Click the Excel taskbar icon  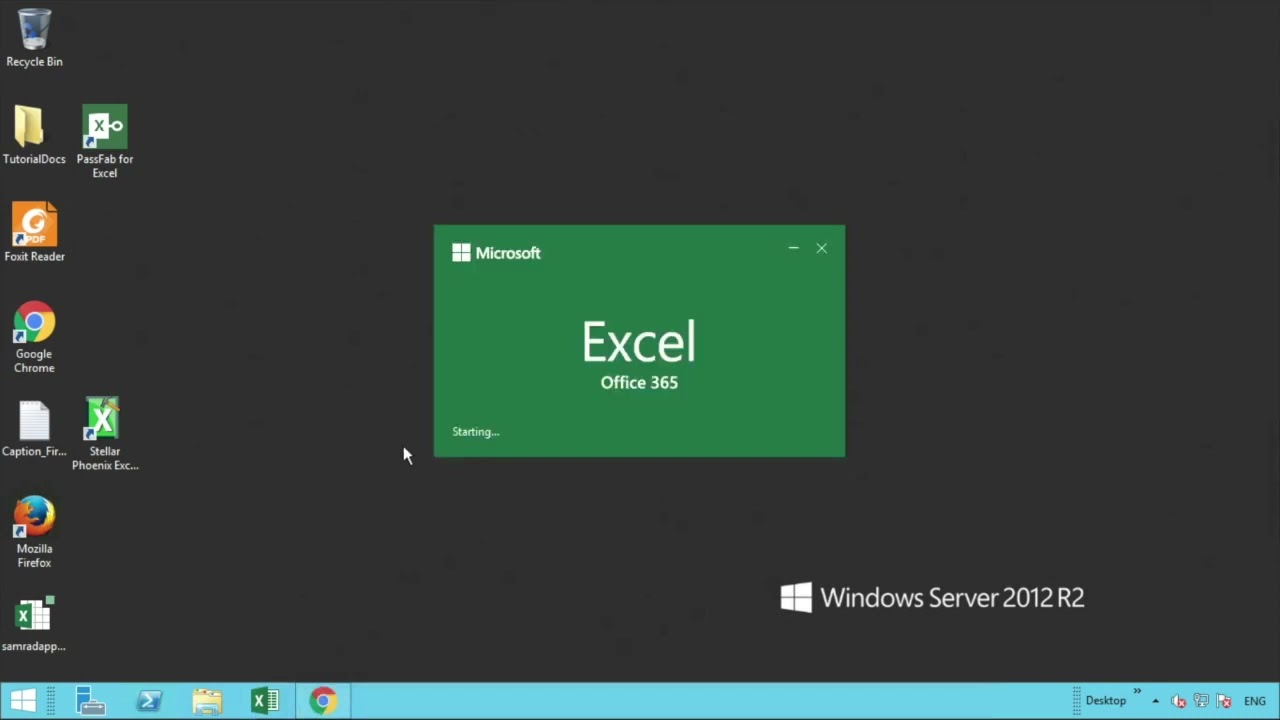pyautogui.click(x=265, y=701)
